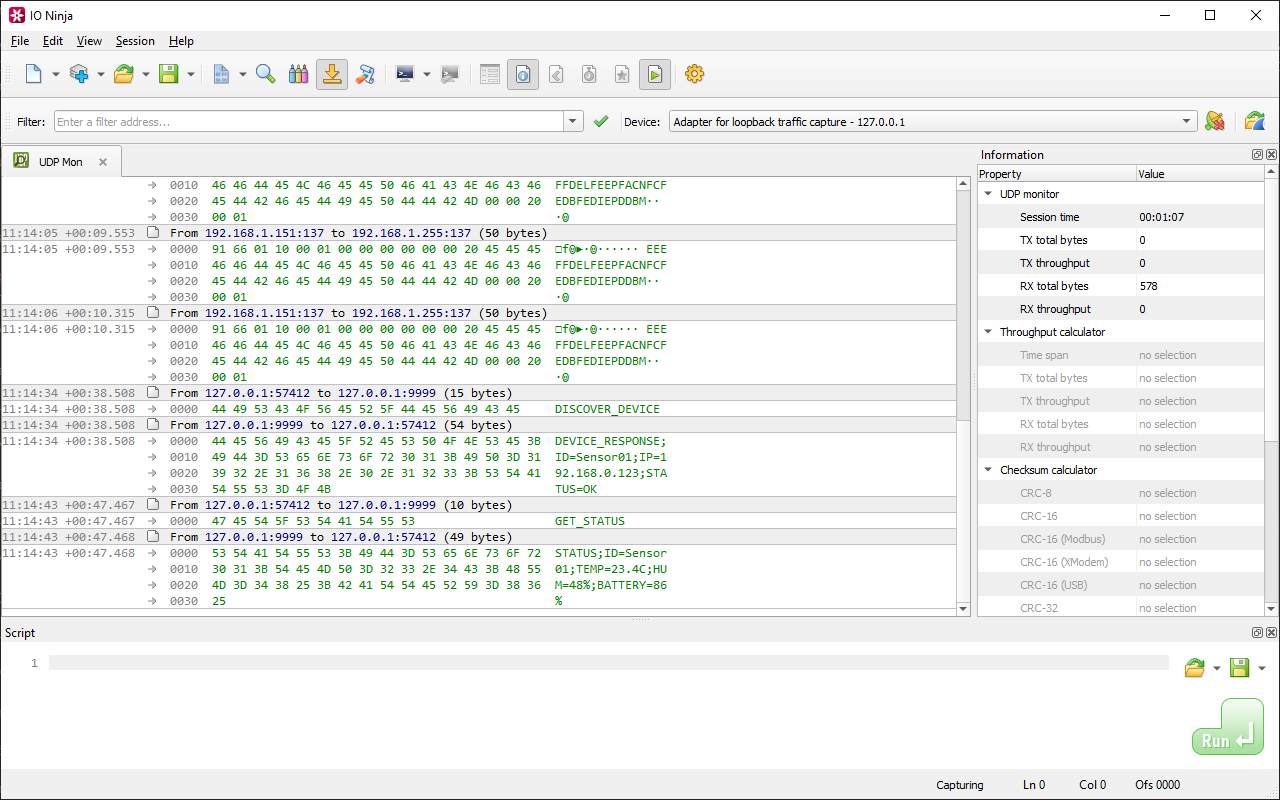The image size is (1280, 800).
Task: Toggle the information page button in toolbar
Action: click(x=523, y=74)
